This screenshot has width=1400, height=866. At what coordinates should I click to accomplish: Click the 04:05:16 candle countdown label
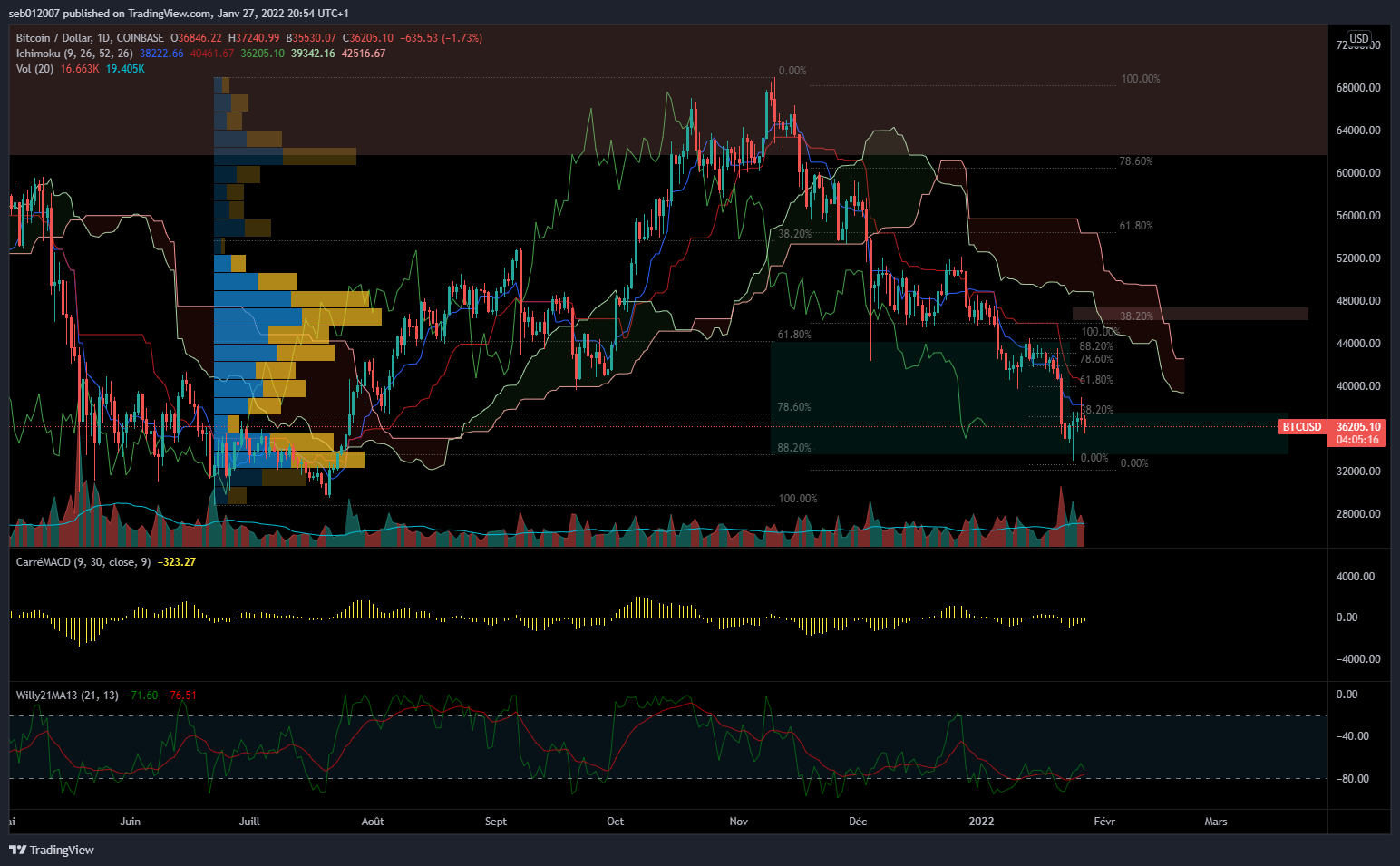[1358, 440]
